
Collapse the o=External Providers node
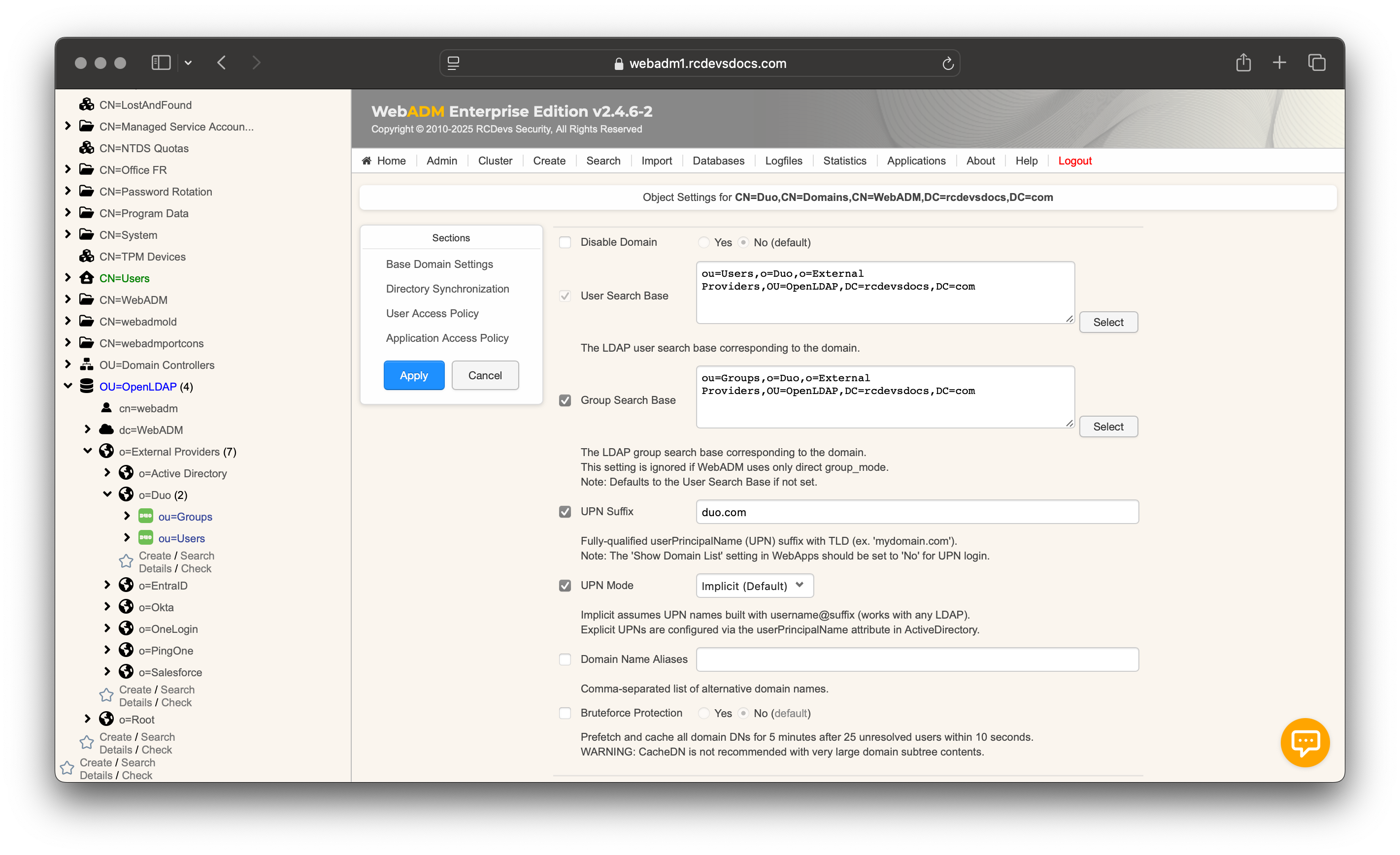pyautogui.click(x=88, y=451)
